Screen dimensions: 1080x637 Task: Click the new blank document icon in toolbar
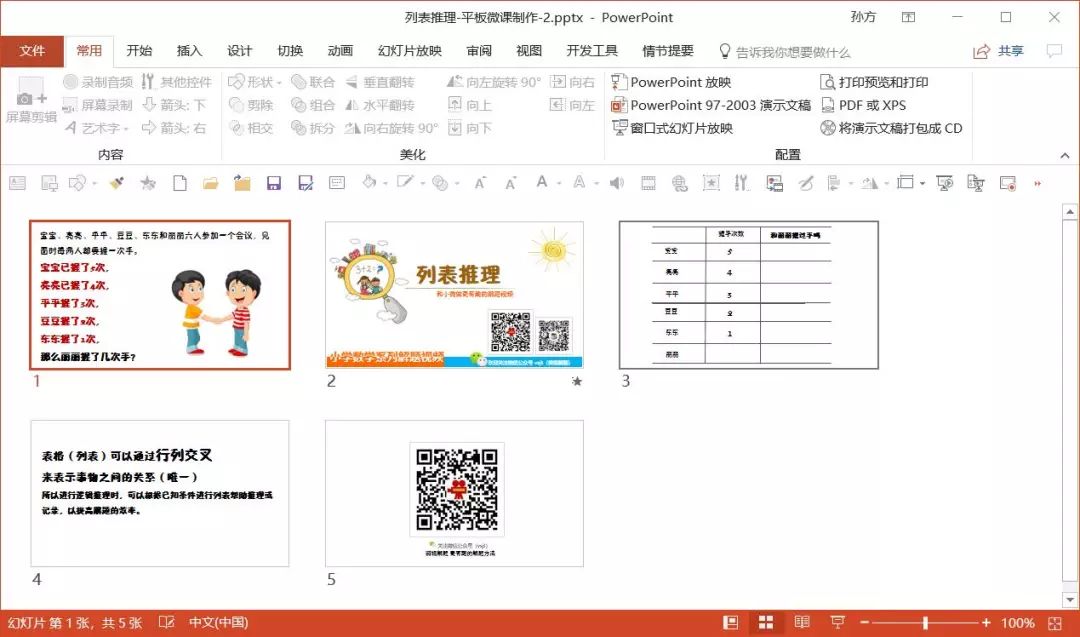point(180,183)
